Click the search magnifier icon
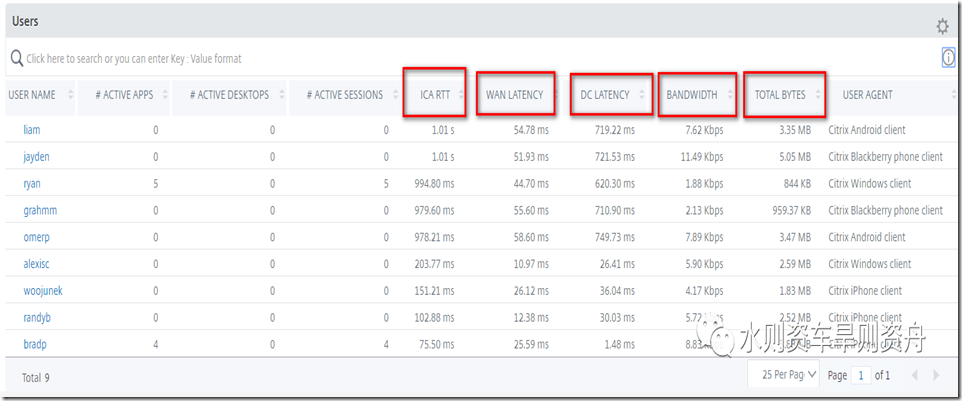Viewport: 962px width, 401px height. click(x=17, y=59)
